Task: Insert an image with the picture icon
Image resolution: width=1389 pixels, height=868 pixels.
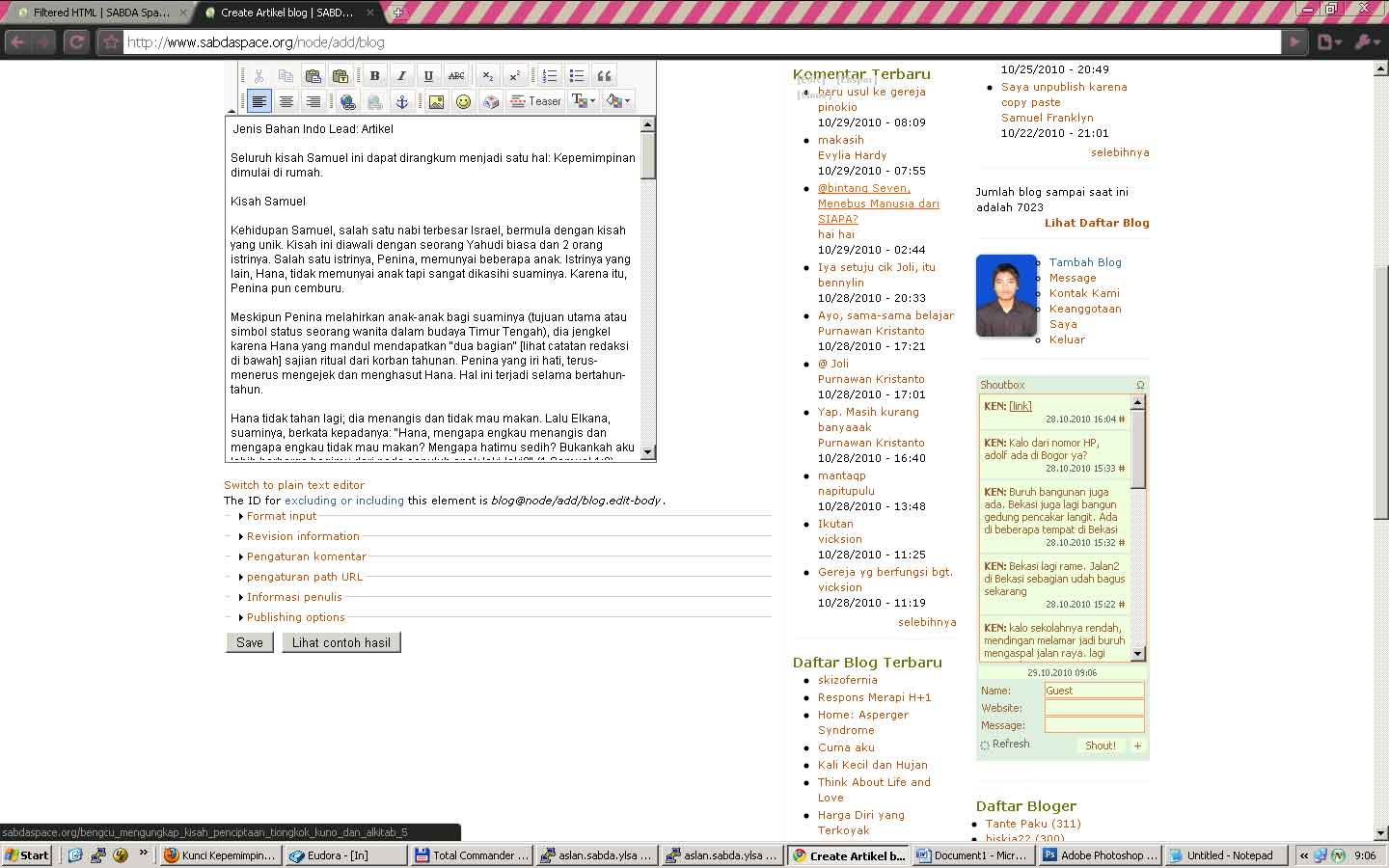Action: [x=437, y=101]
